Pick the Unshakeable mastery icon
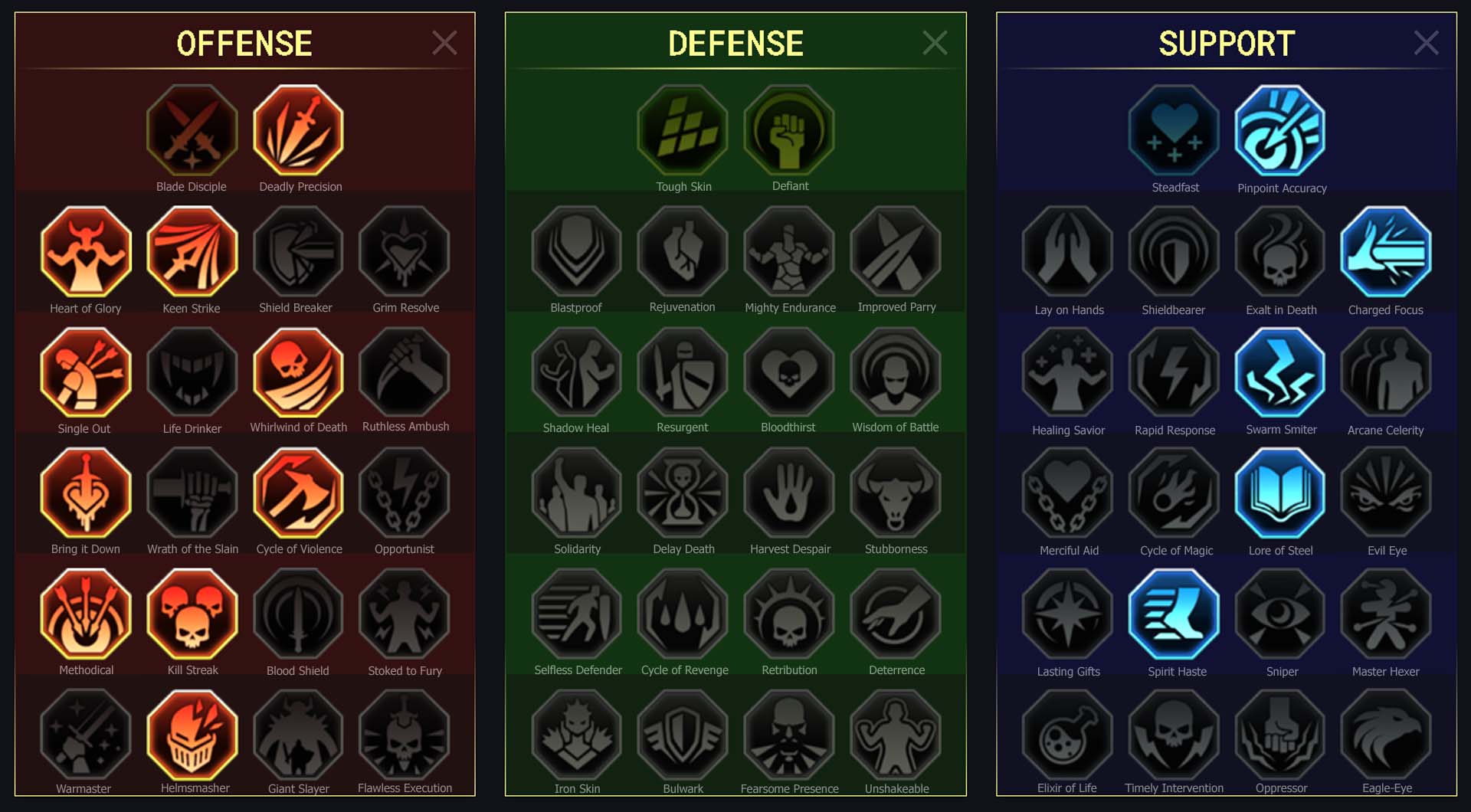This screenshot has height=812, width=1471. (x=896, y=735)
